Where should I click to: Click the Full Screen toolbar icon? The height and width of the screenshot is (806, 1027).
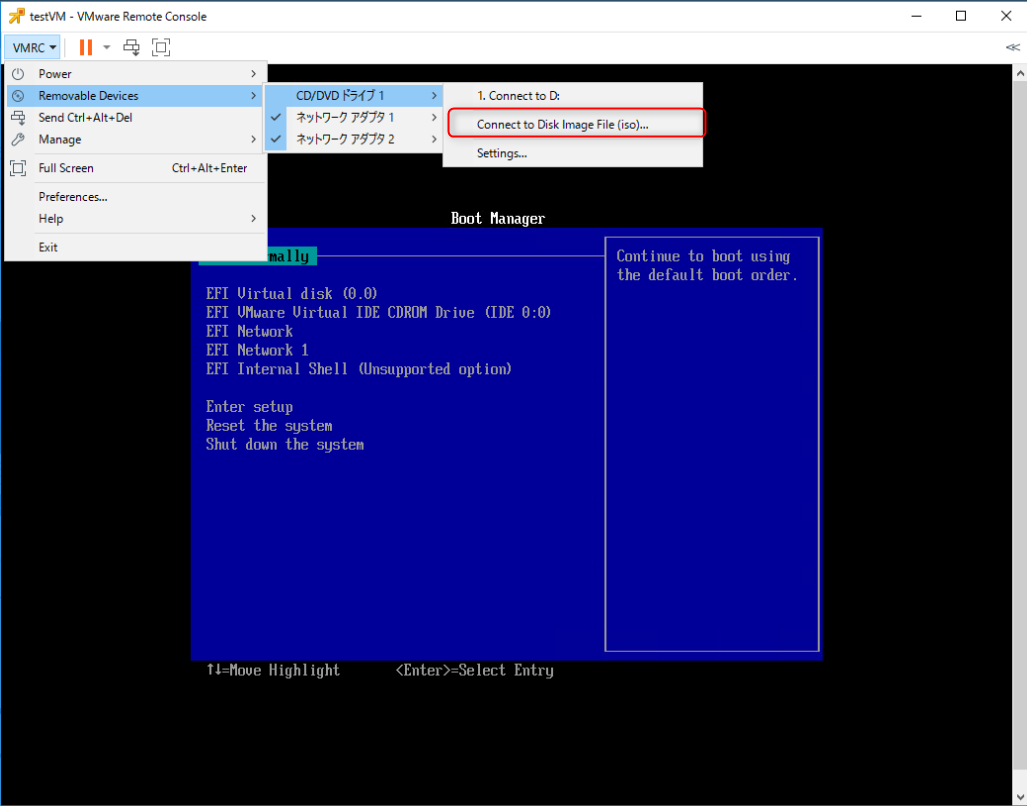tap(160, 47)
